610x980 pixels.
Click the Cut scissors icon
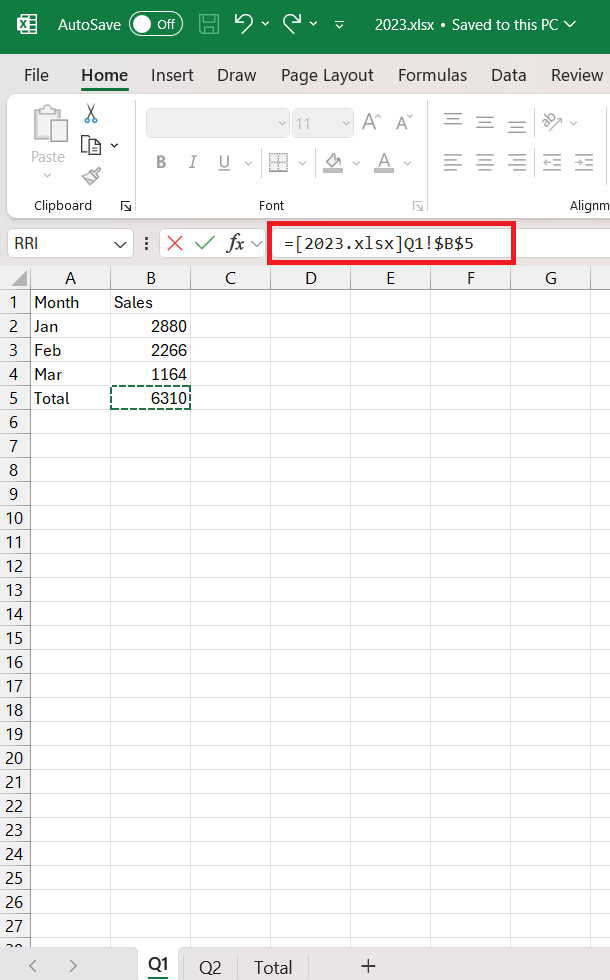pos(91,113)
